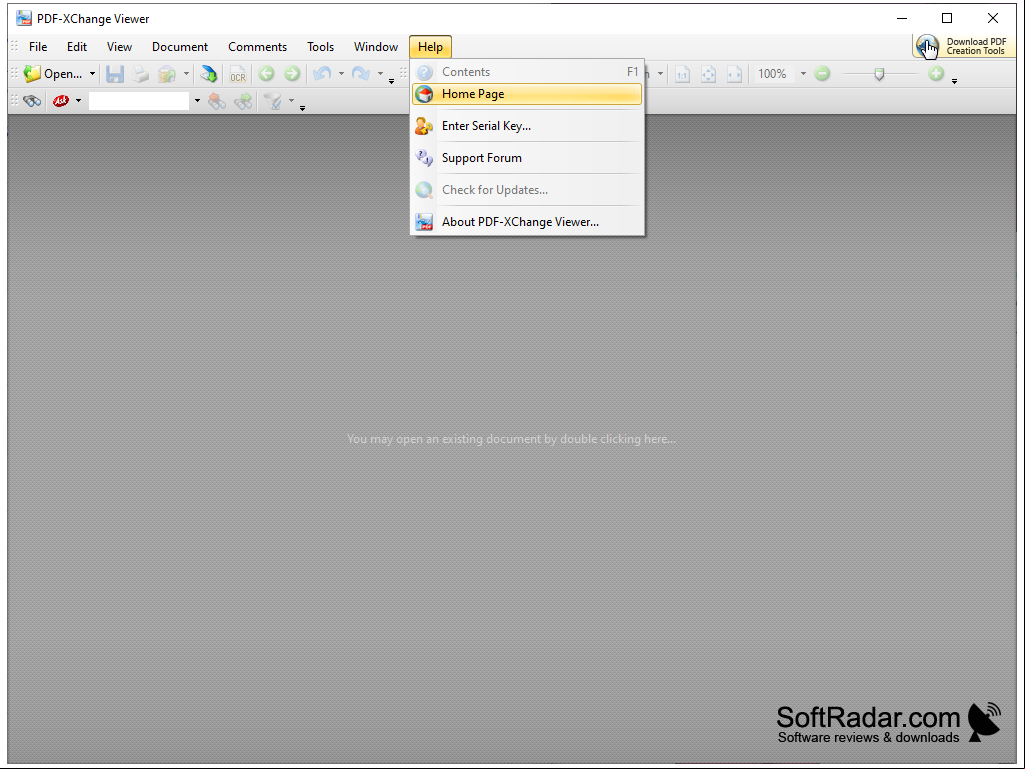Click the Fit Width icon
Screen dimensions: 1025x769
735,74
